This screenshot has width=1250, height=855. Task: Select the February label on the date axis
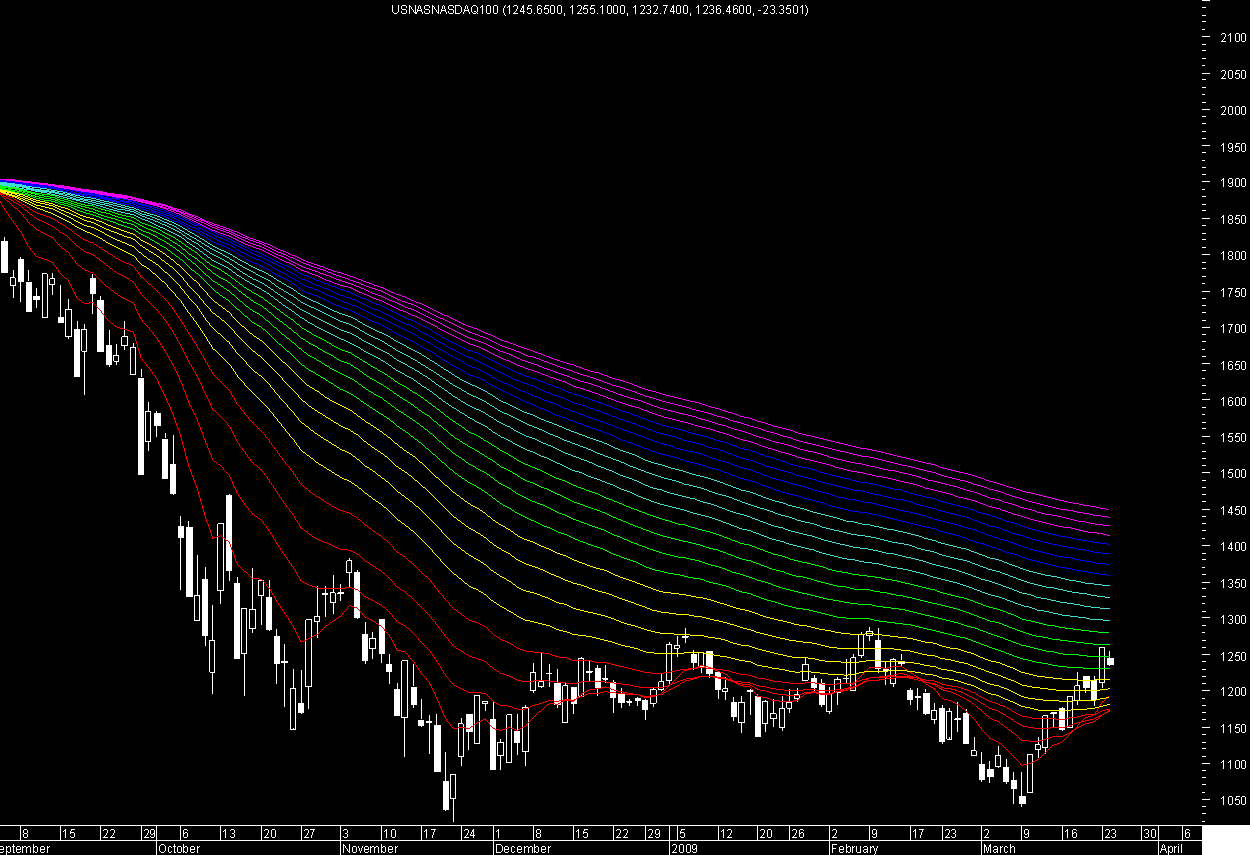pos(854,848)
